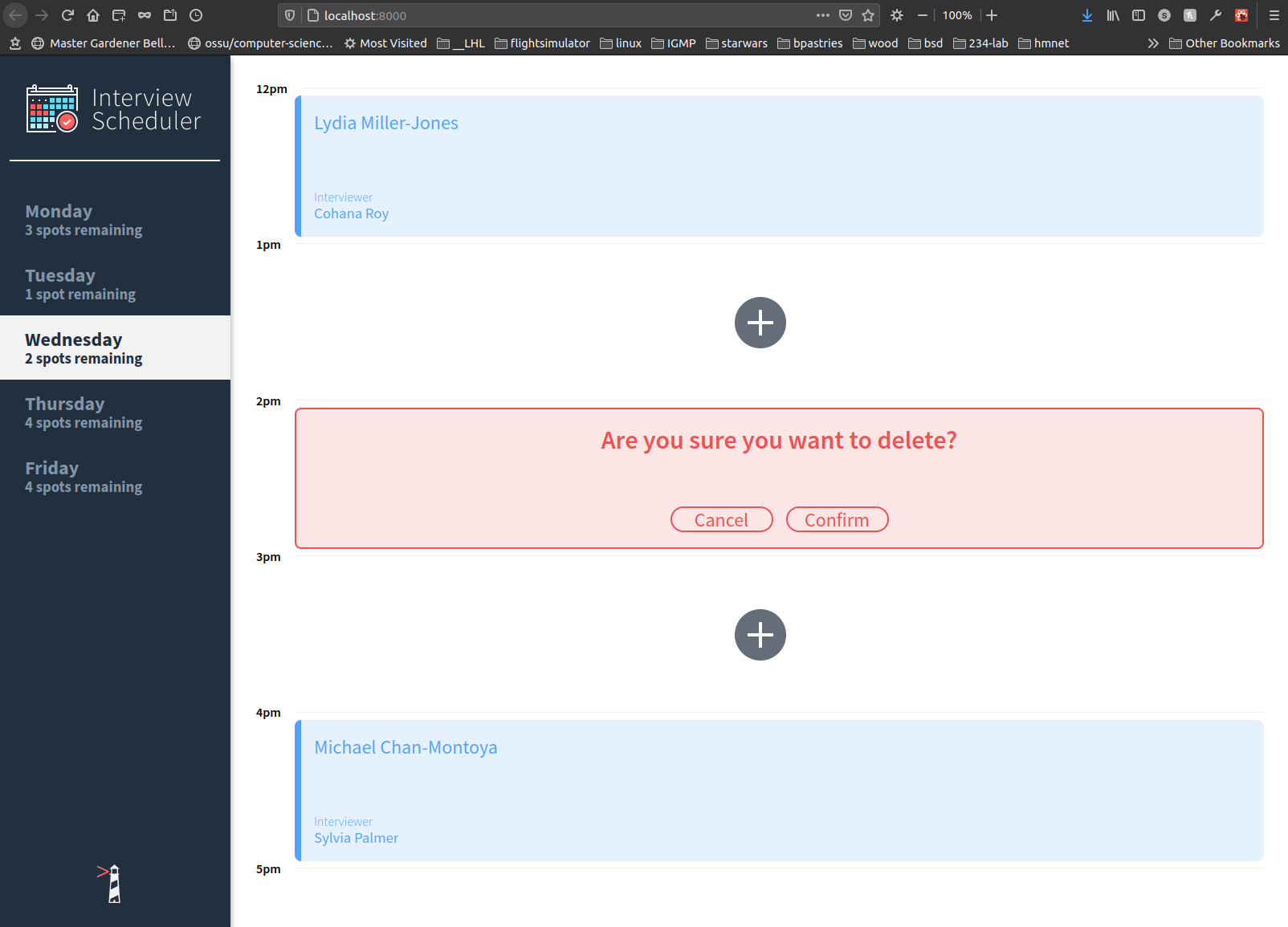The image size is (1288, 927).
Task: Confirm deleting the appointment
Action: click(837, 519)
